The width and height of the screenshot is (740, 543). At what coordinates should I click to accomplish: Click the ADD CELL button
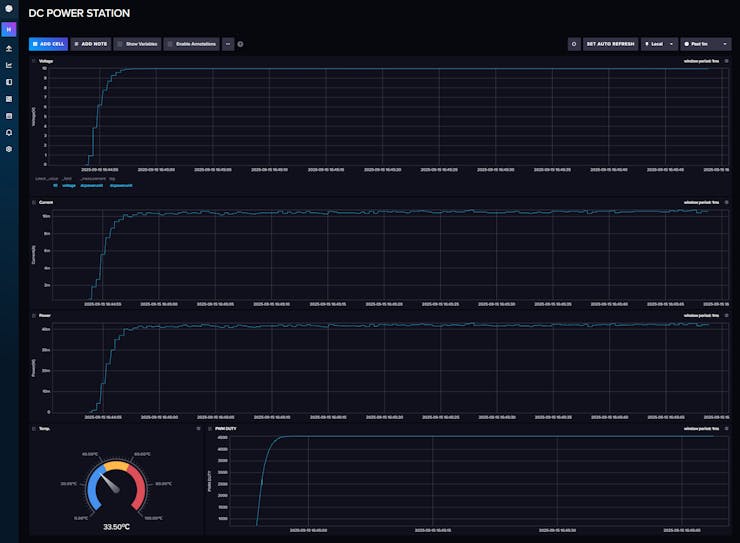coord(48,44)
